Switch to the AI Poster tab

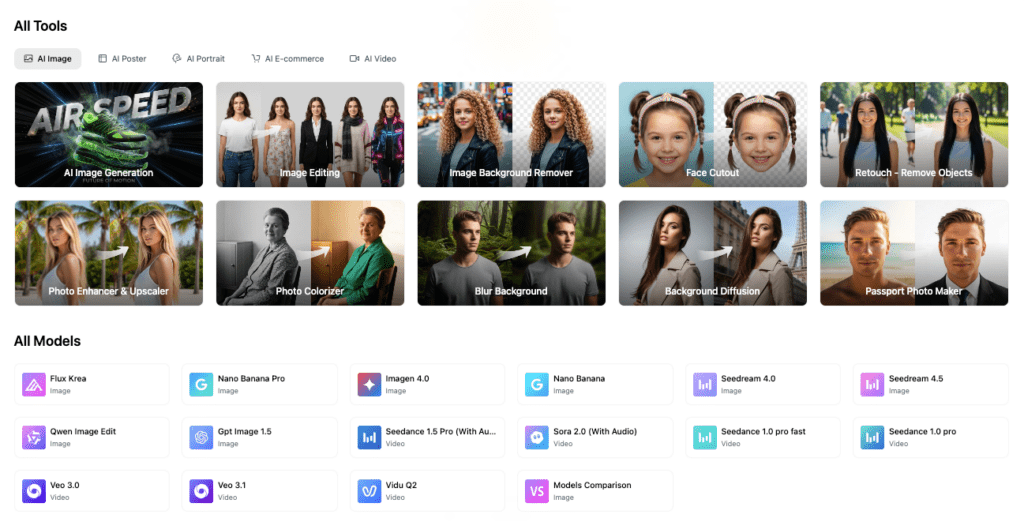pos(122,59)
